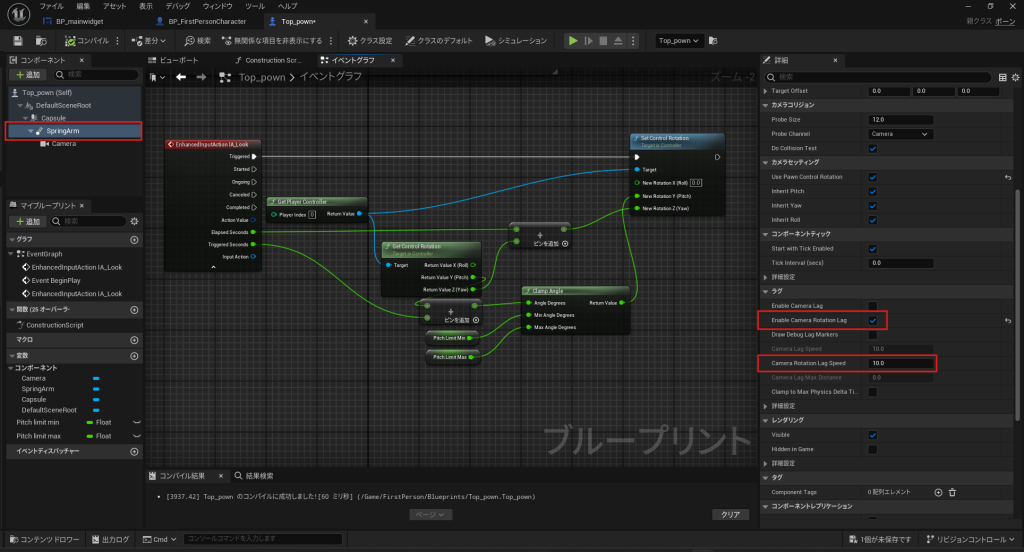Click the plus icon beside the マクロ section

click(x=134, y=340)
